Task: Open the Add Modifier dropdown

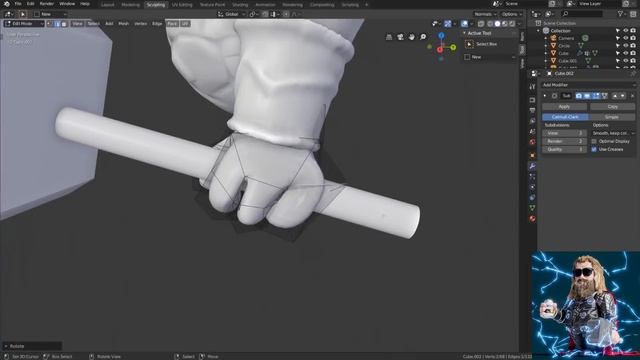Action: (588, 85)
